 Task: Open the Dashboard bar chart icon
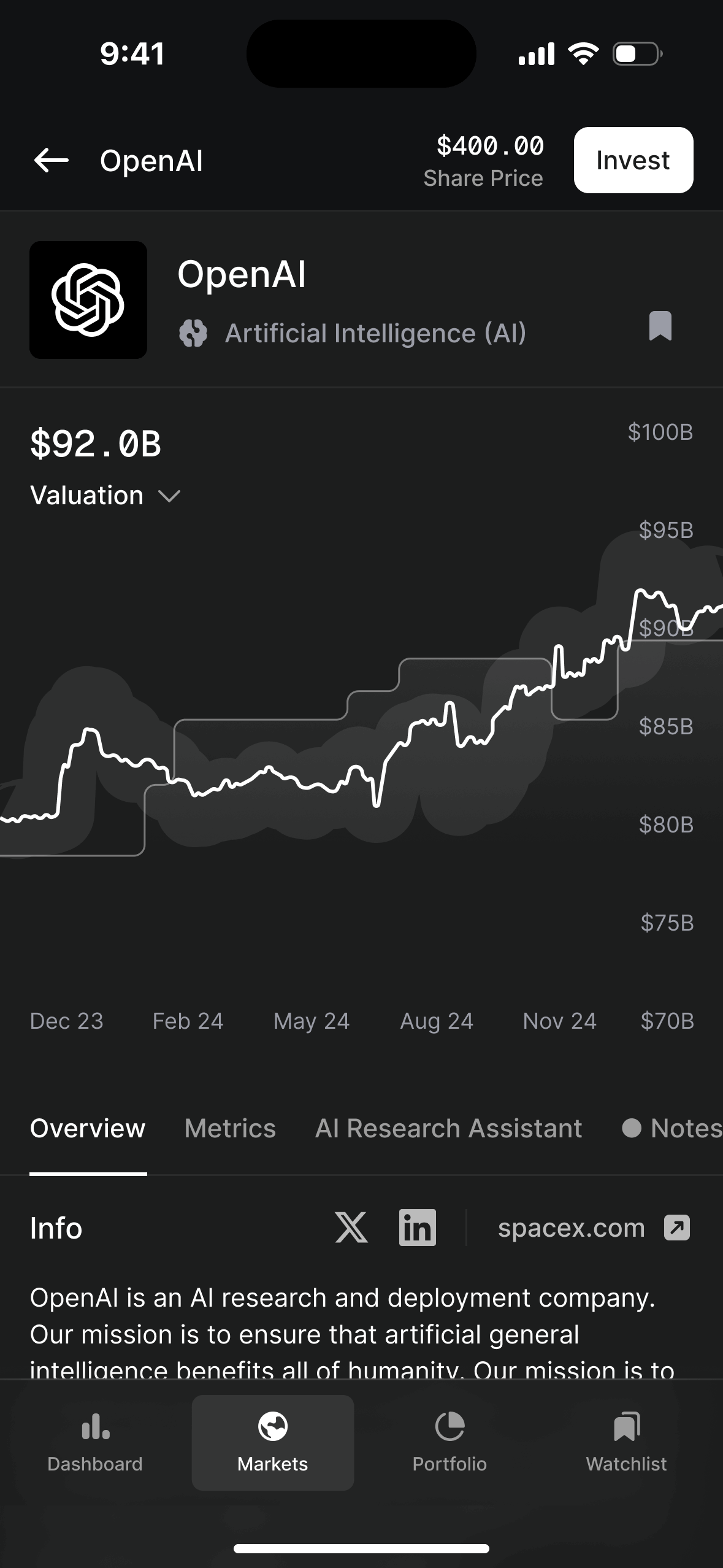point(95,1426)
